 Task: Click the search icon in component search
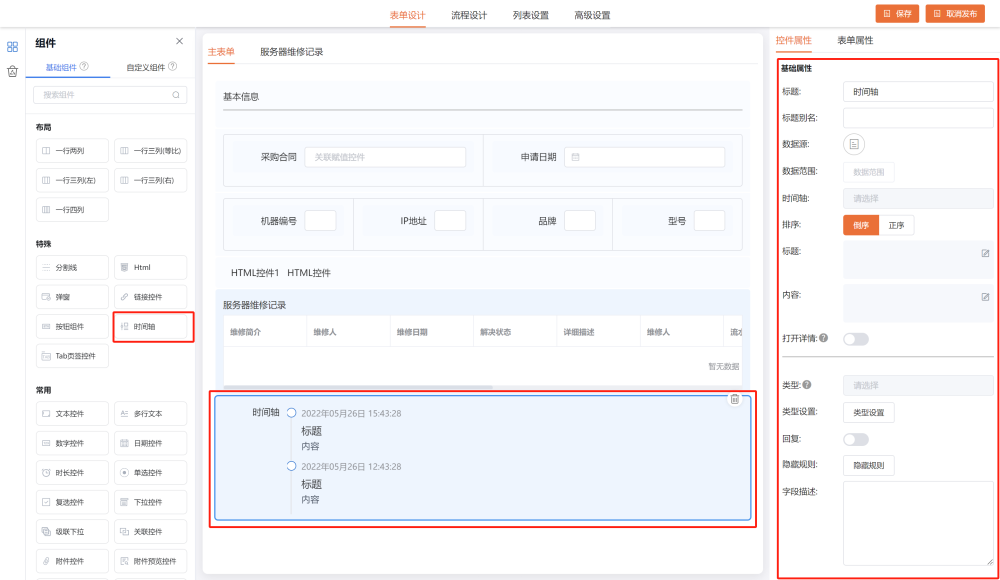[x=176, y=95]
